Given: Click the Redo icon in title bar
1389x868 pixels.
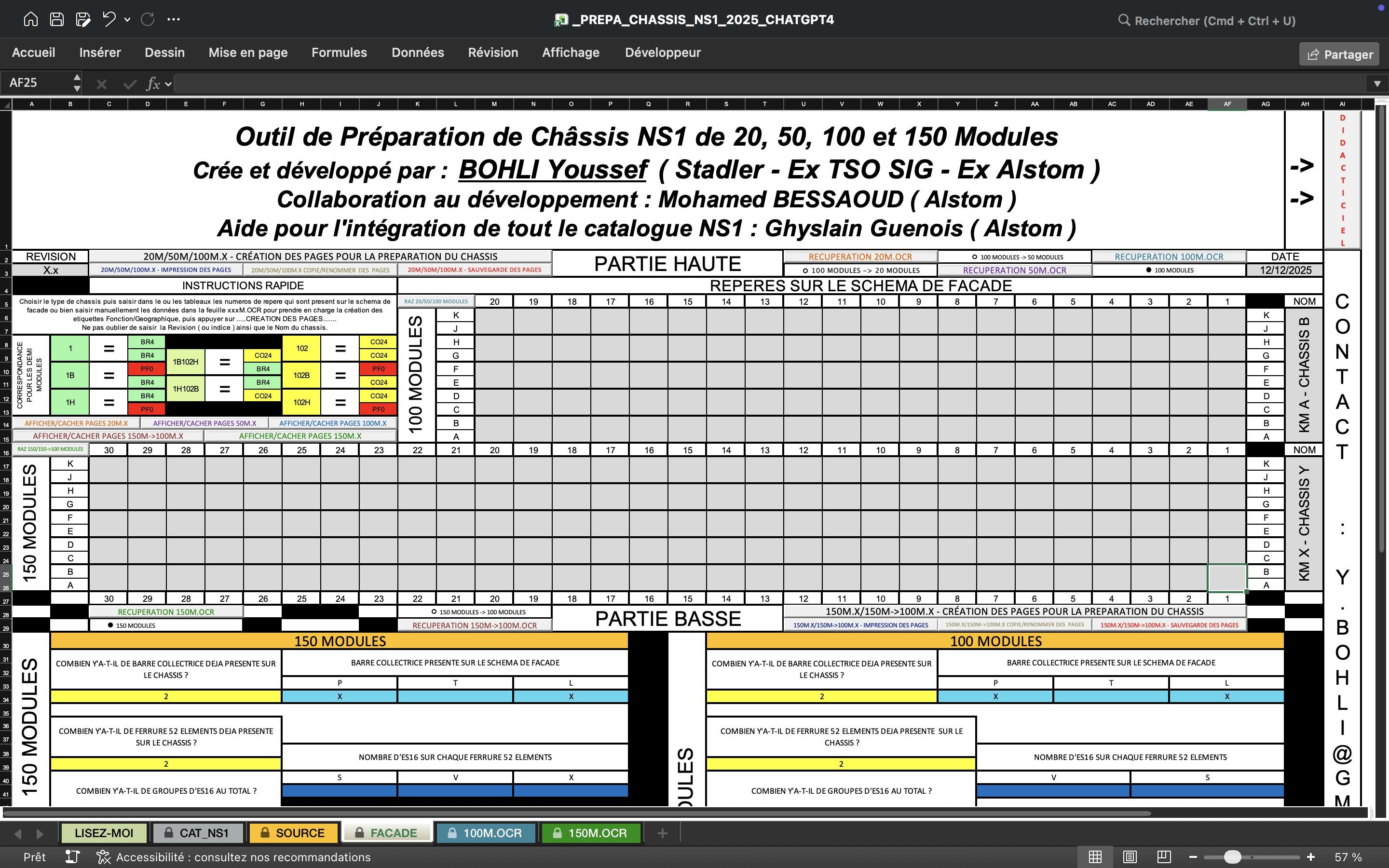Looking at the screenshot, I should pyautogui.click(x=148, y=19).
